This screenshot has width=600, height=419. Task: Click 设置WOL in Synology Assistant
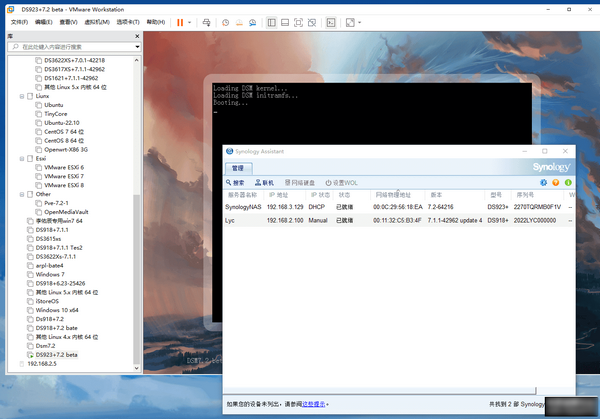pyautogui.click(x=341, y=183)
